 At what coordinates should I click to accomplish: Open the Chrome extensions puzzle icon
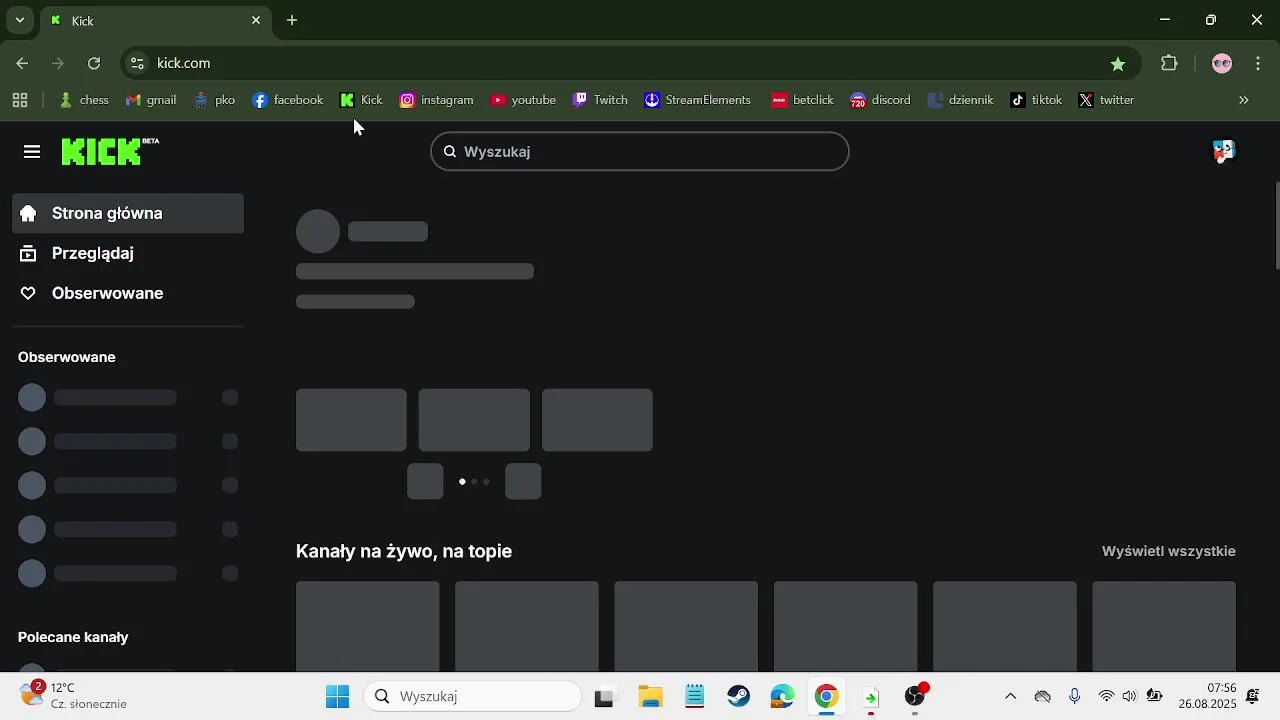point(1169,63)
